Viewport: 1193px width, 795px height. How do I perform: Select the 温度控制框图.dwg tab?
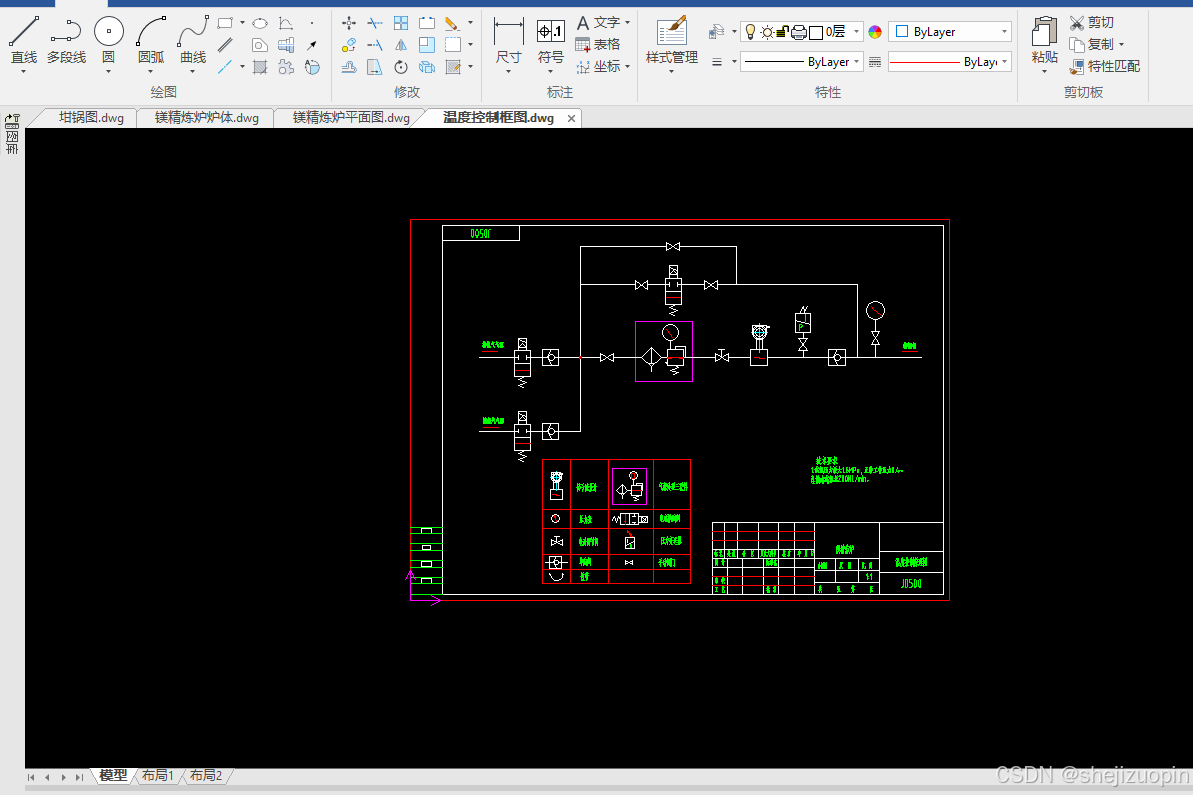tap(498, 118)
